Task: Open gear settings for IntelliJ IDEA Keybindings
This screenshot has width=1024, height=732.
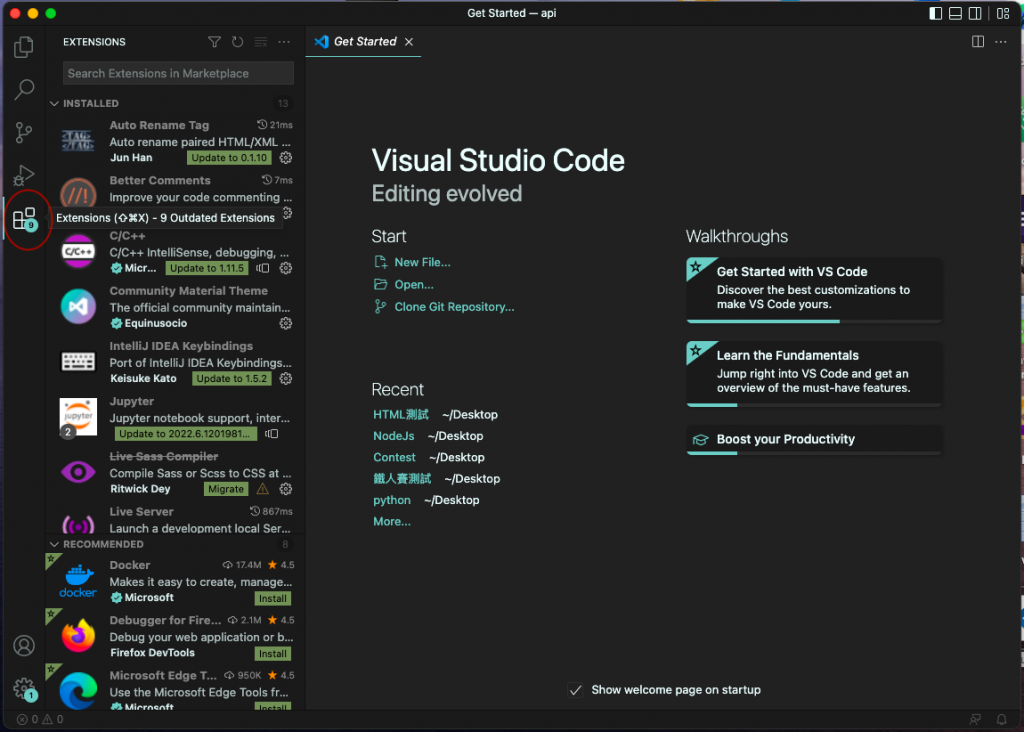Action: 285,379
